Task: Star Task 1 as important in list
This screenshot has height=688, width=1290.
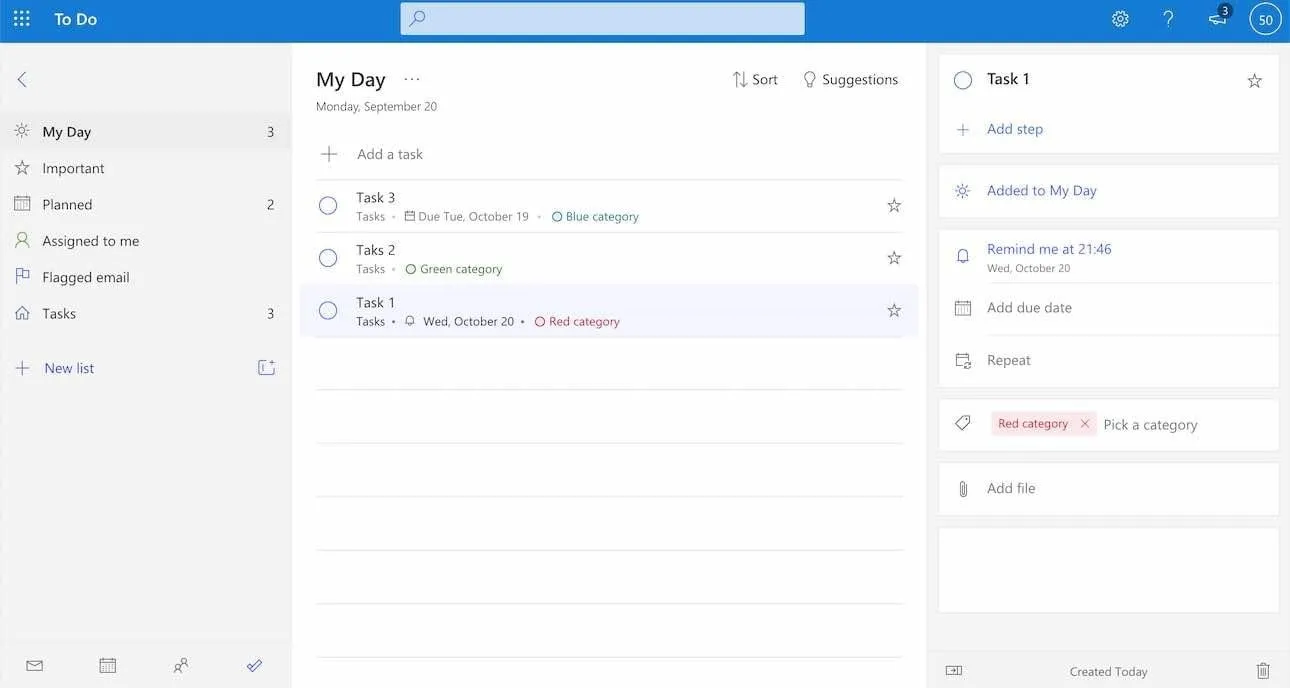Action: [894, 310]
